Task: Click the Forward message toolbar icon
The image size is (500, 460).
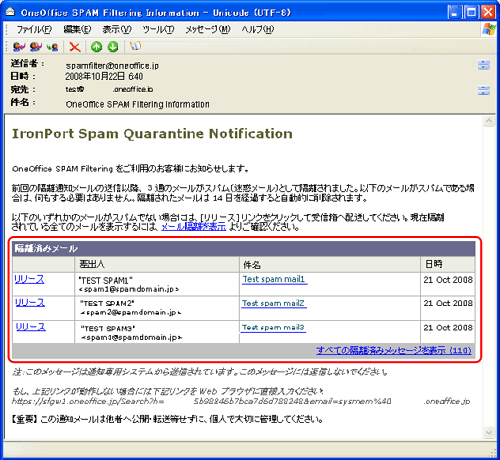Action: coord(52,47)
